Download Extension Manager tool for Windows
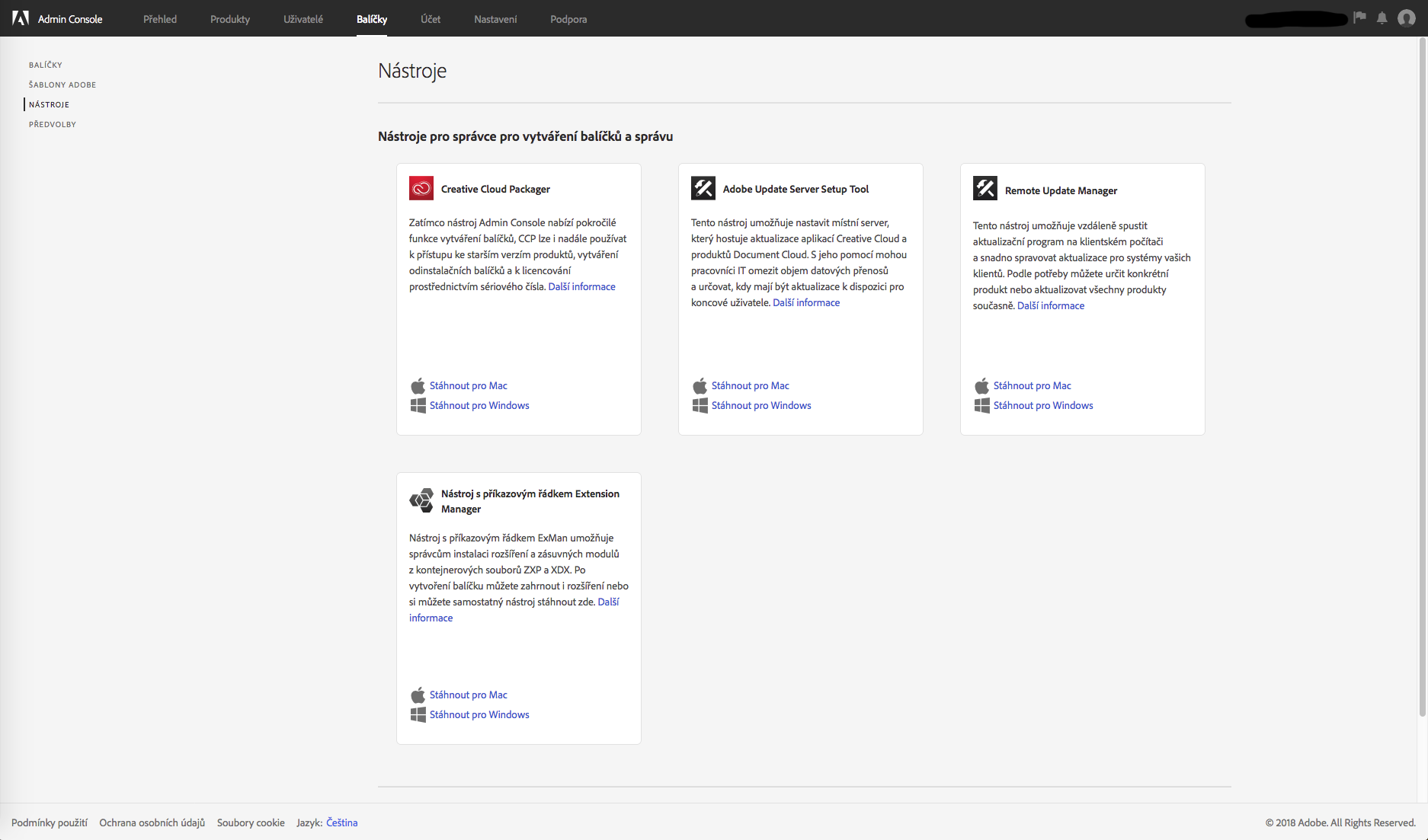This screenshot has width=1428, height=840. pos(479,714)
